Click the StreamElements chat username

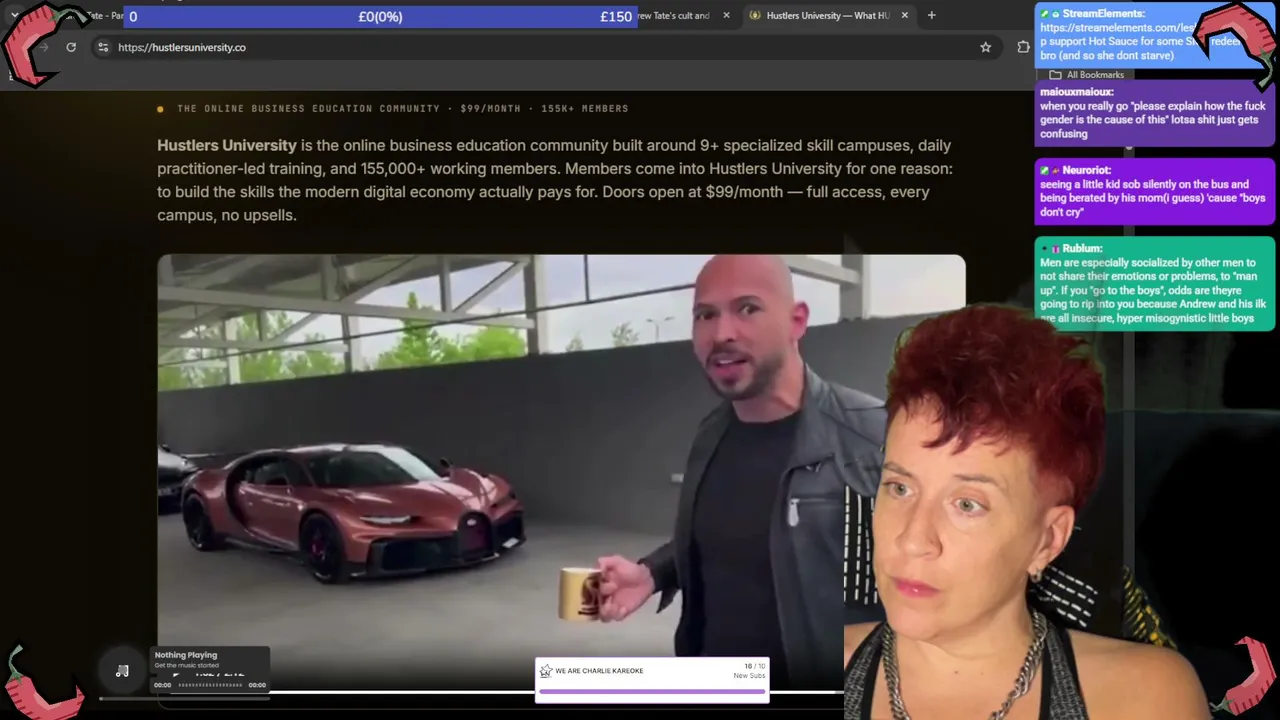(1103, 13)
